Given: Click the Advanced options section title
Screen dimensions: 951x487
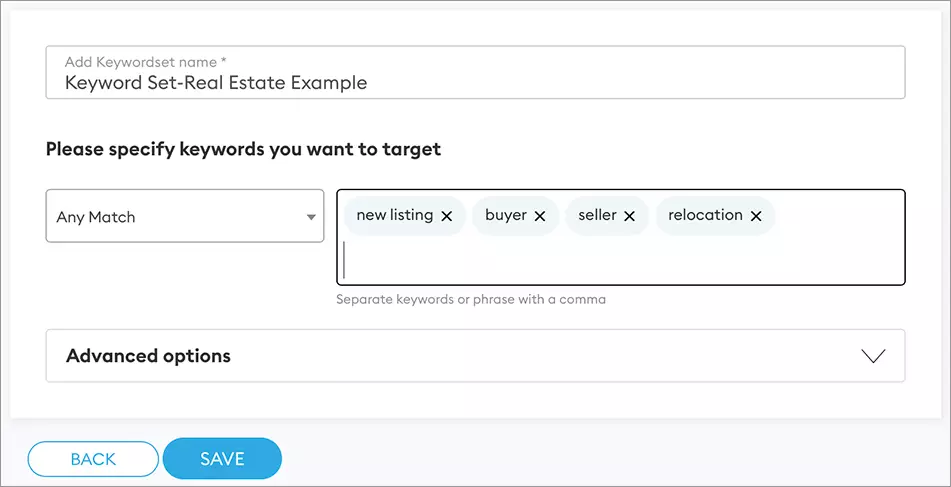Looking at the screenshot, I should click(148, 356).
